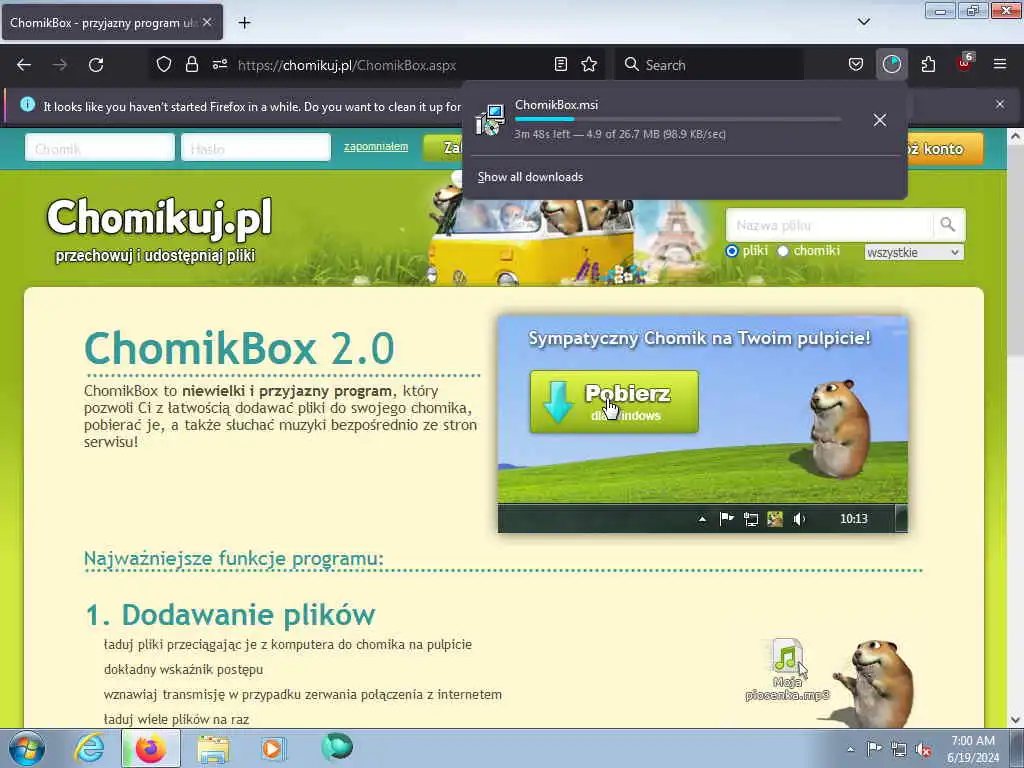
Task: Click the ChomikBox.msi download progress bar
Action: (677, 119)
